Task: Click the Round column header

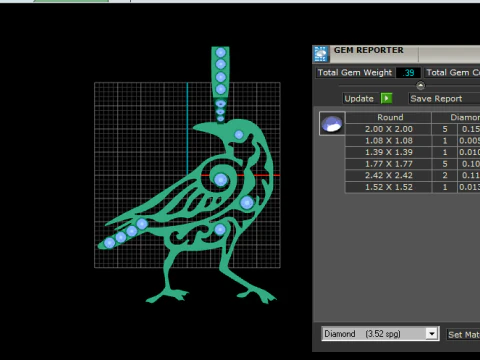Action: click(389, 117)
